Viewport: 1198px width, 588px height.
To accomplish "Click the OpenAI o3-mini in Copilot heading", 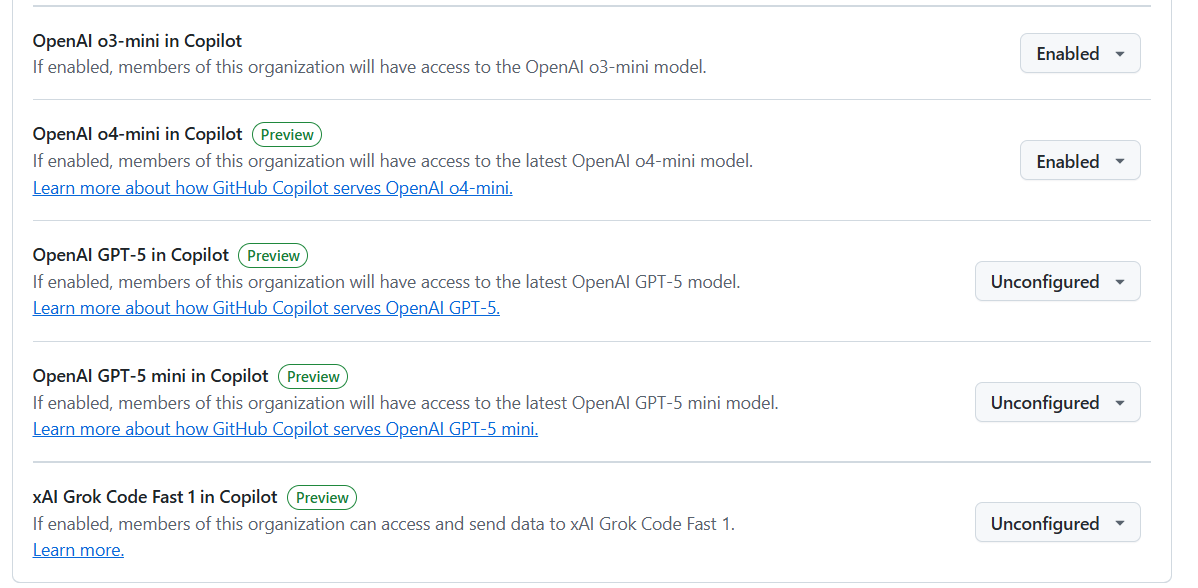I will [x=138, y=41].
